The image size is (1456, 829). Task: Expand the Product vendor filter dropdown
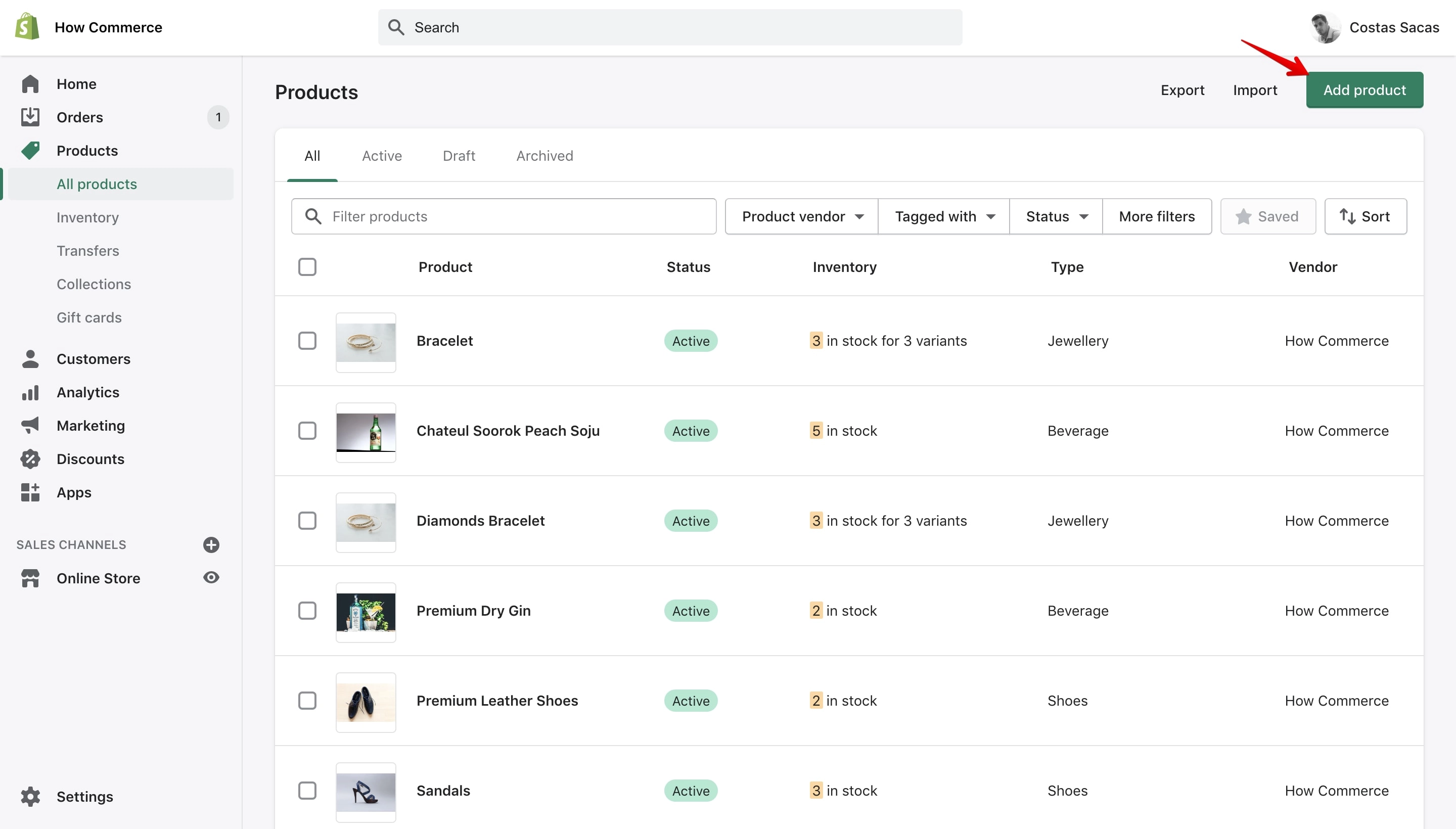point(802,216)
